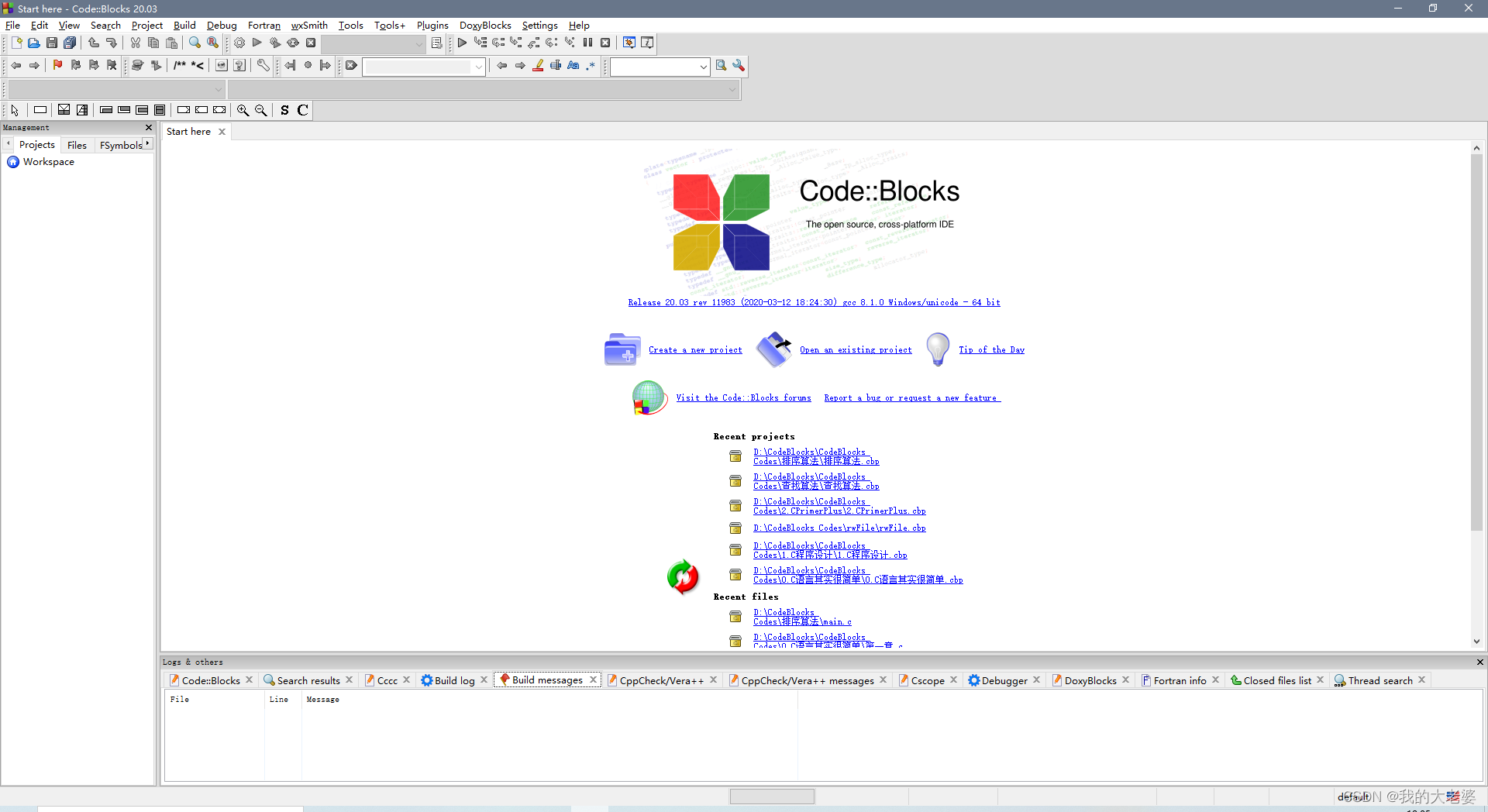Click the Abort build icon
The height and width of the screenshot is (812, 1488).
pos(311,43)
